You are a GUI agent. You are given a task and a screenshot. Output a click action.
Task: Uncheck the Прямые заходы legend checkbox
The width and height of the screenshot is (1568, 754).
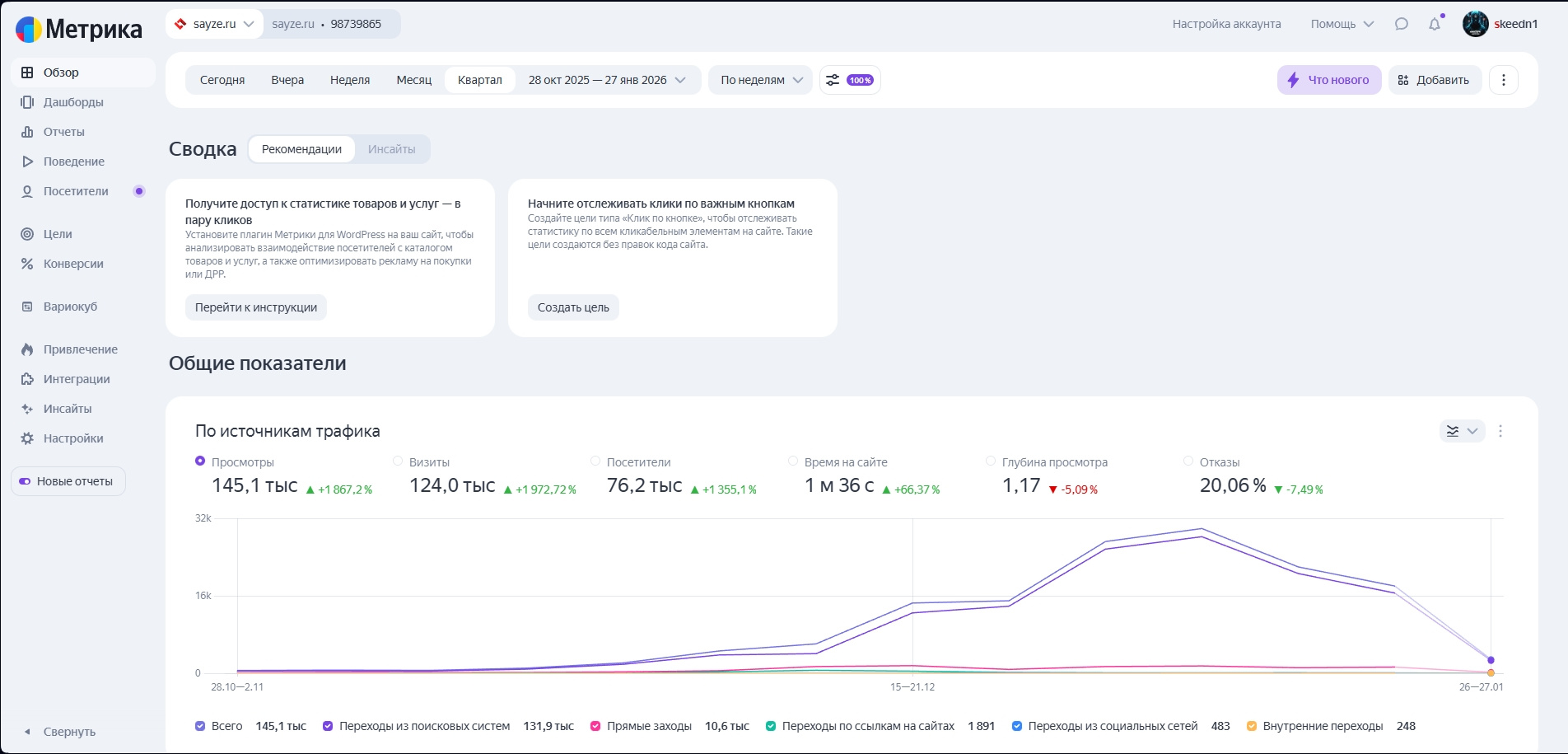click(x=595, y=726)
